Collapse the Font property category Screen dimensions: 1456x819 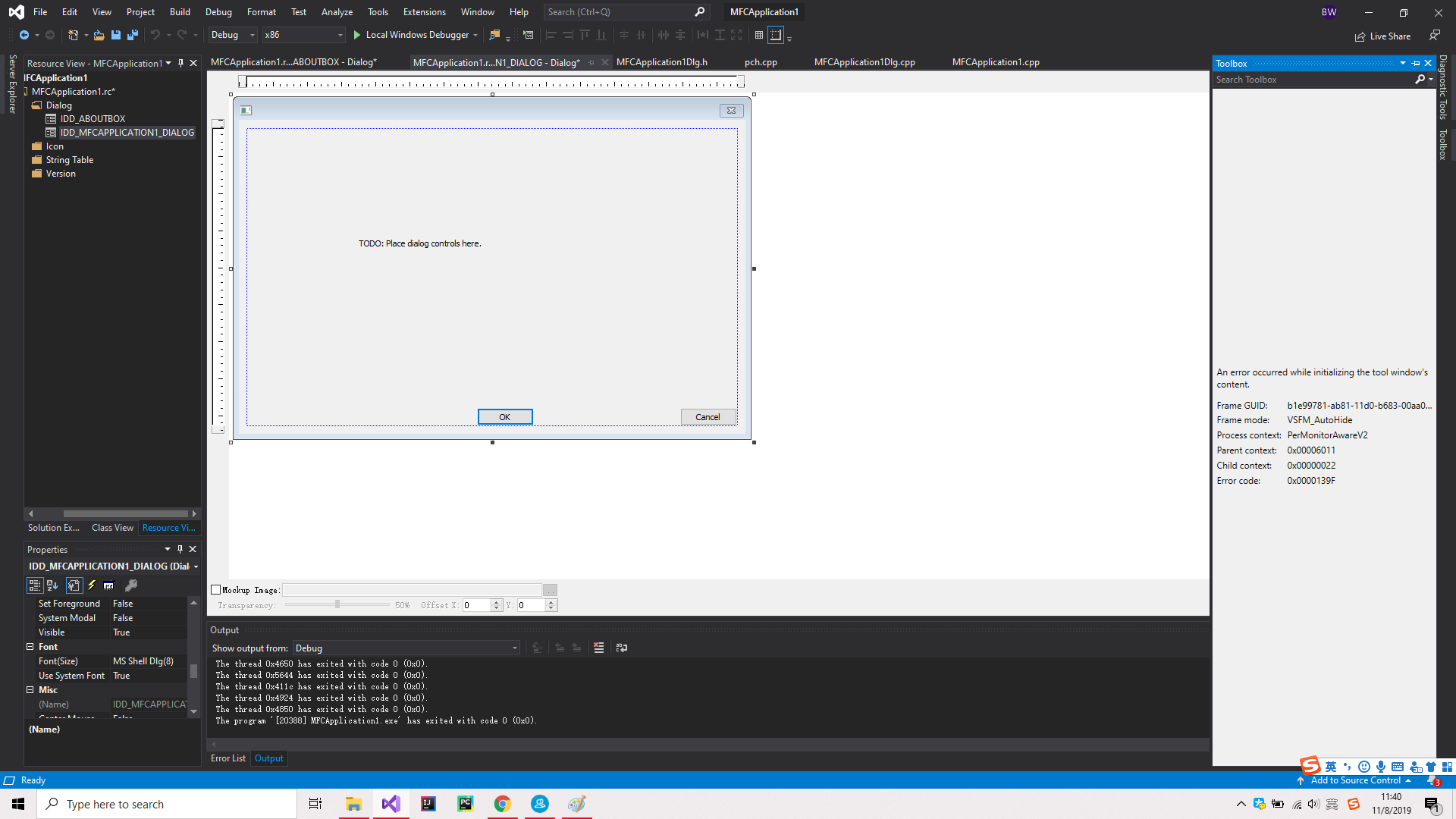click(x=30, y=647)
